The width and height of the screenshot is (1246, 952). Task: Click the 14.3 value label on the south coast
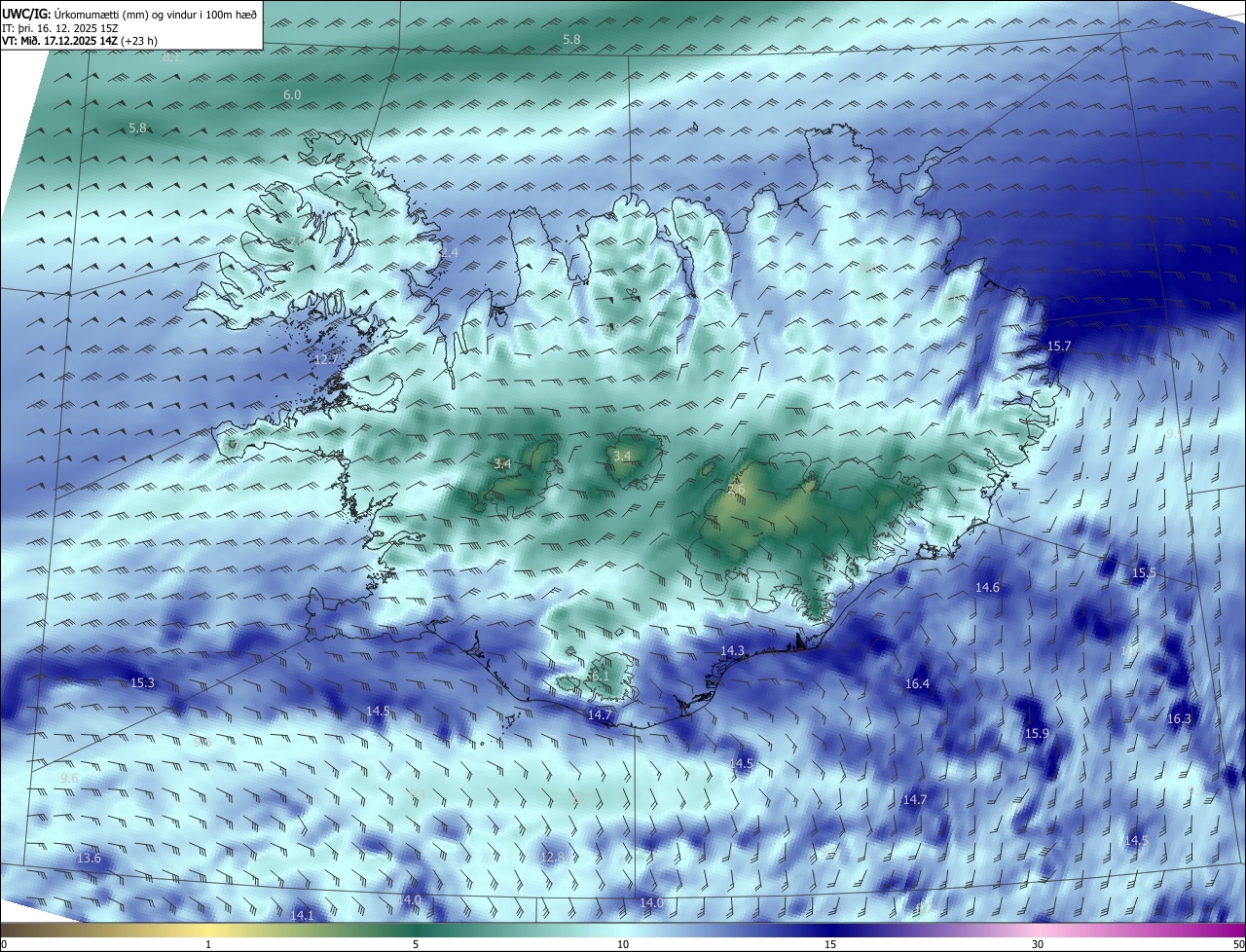(x=732, y=650)
